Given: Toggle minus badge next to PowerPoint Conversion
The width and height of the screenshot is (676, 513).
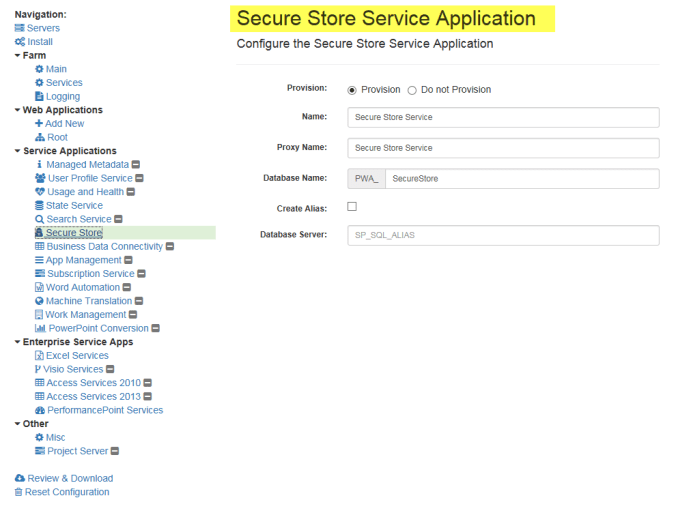Looking at the screenshot, I should 156,328.
